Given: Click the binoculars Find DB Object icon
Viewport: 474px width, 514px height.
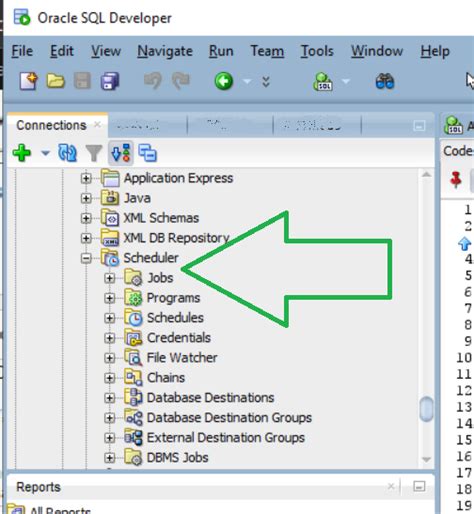Looking at the screenshot, I should click(x=385, y=81).
